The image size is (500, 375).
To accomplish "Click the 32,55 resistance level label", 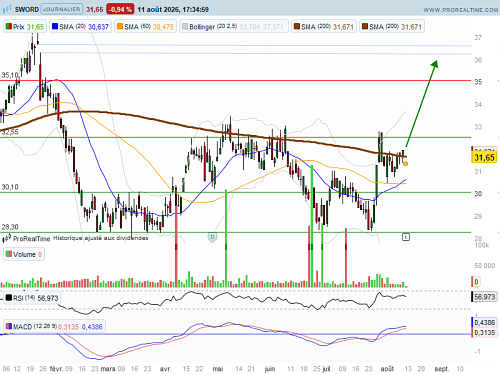I will [10, 132].
